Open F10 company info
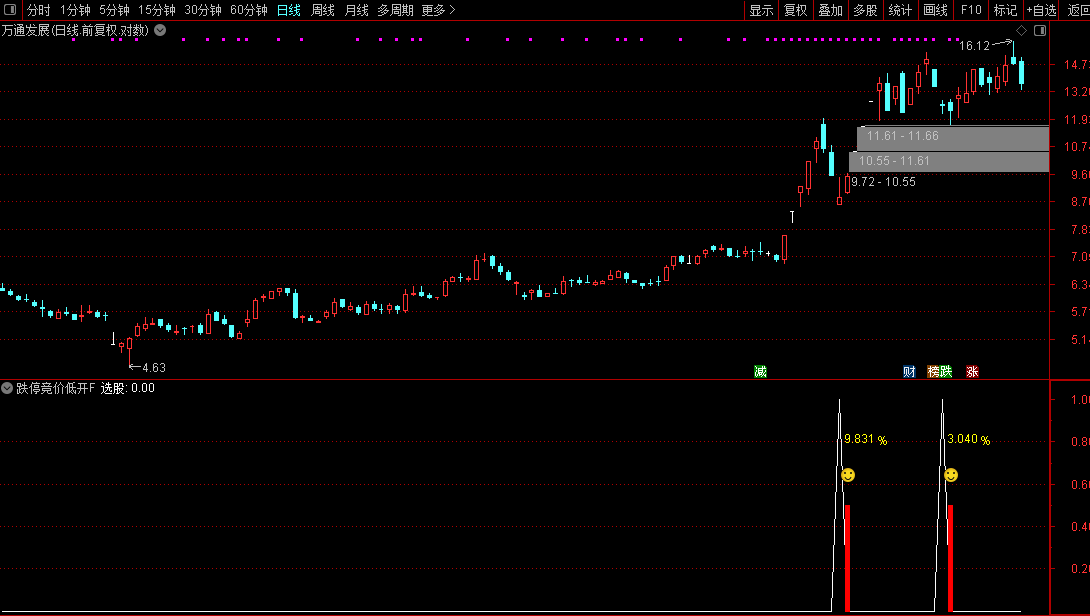Screen dimensions: 1090x616 pyautogui.click(x=971, y=10)
